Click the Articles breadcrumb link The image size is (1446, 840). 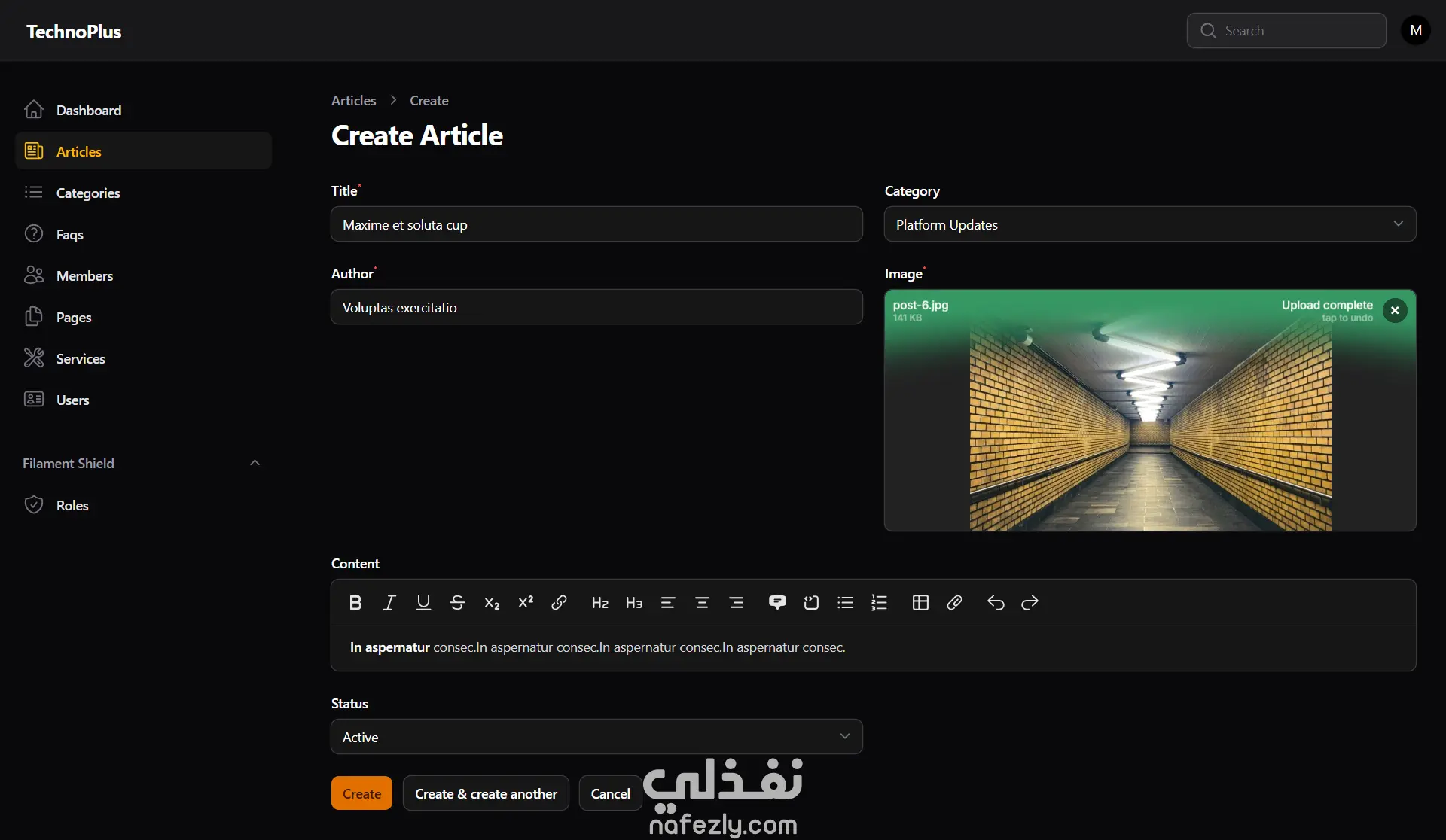pos(353,100)
